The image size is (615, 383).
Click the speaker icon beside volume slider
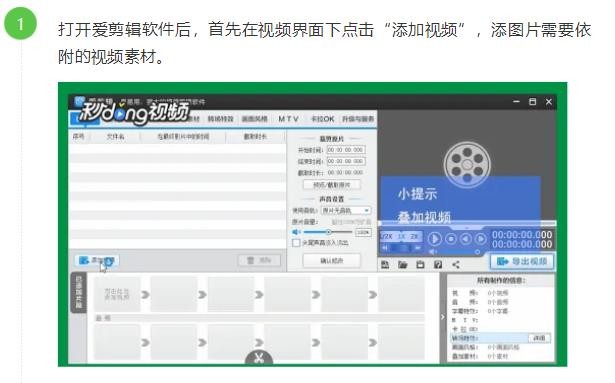tap(296, 232)
